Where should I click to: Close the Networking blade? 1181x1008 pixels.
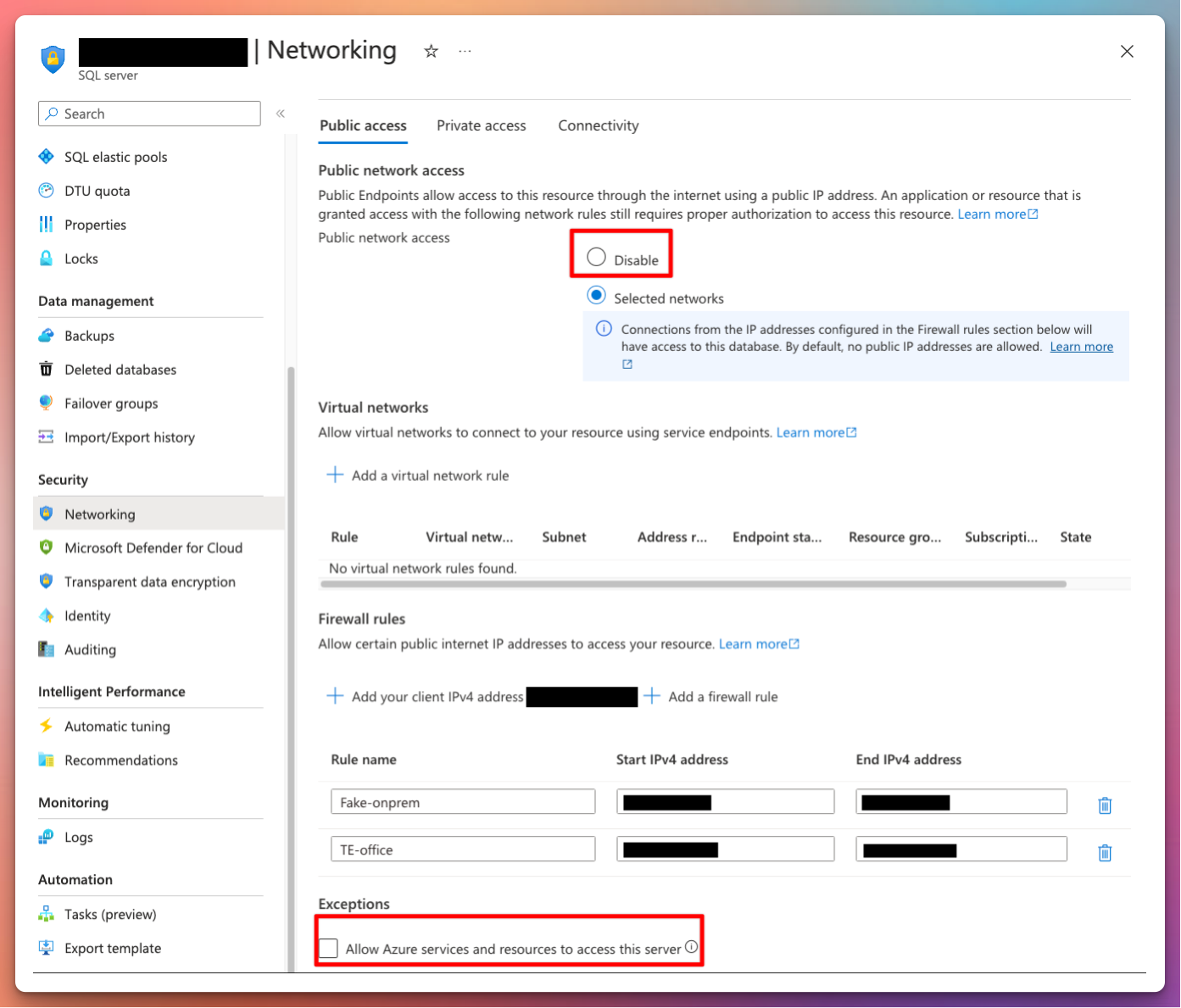(1127, 52)
